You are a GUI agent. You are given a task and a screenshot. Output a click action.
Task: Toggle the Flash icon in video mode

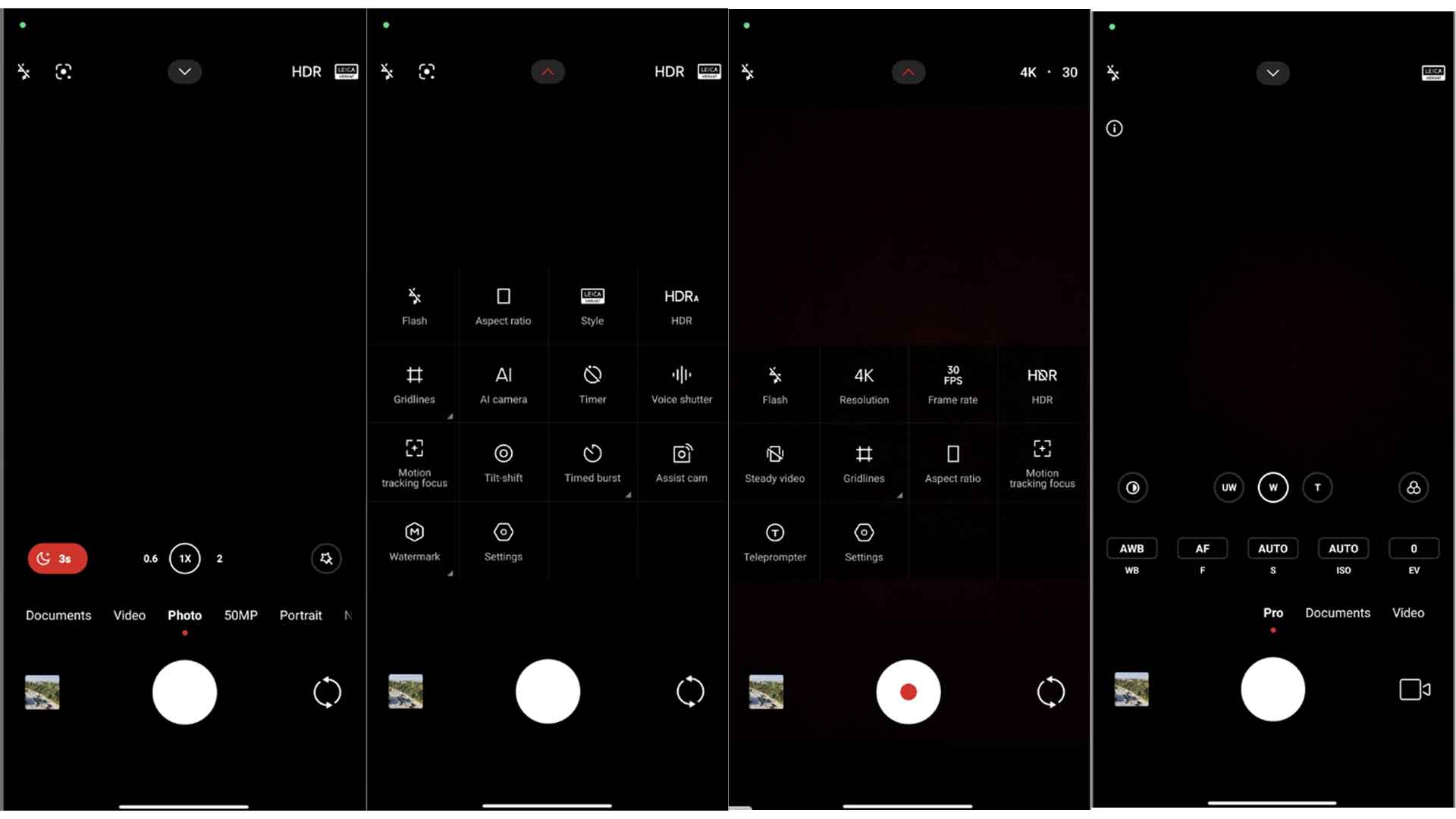coord(775,382)
